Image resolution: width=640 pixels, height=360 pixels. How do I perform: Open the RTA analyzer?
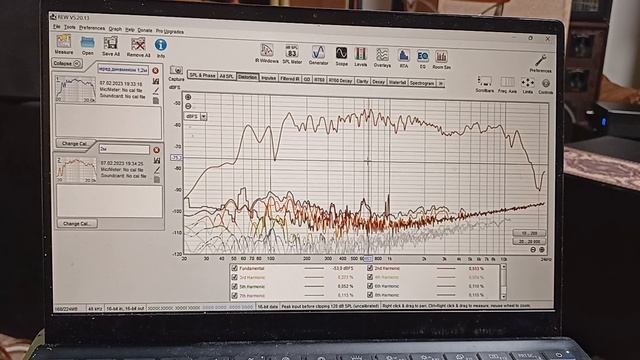coord(403,56)
